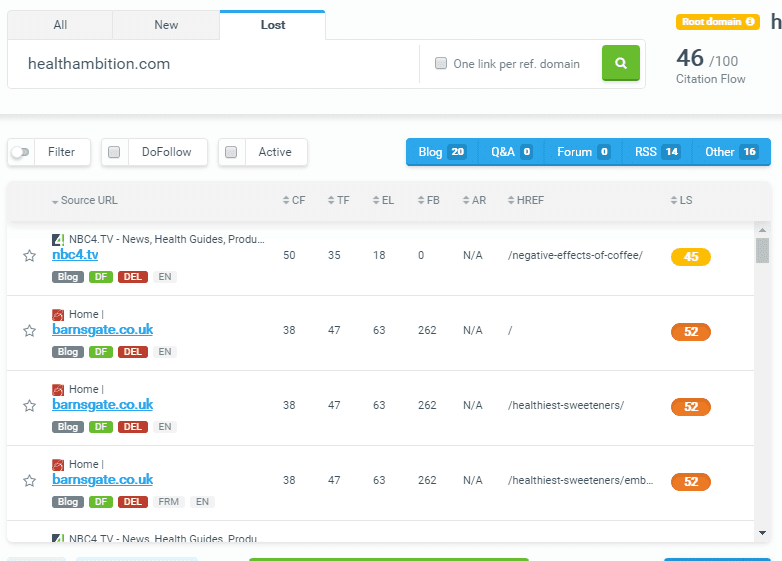This screenshot has height=561, width=782.
Task: Toggle the Filter switch
Action: pos(20,152)
